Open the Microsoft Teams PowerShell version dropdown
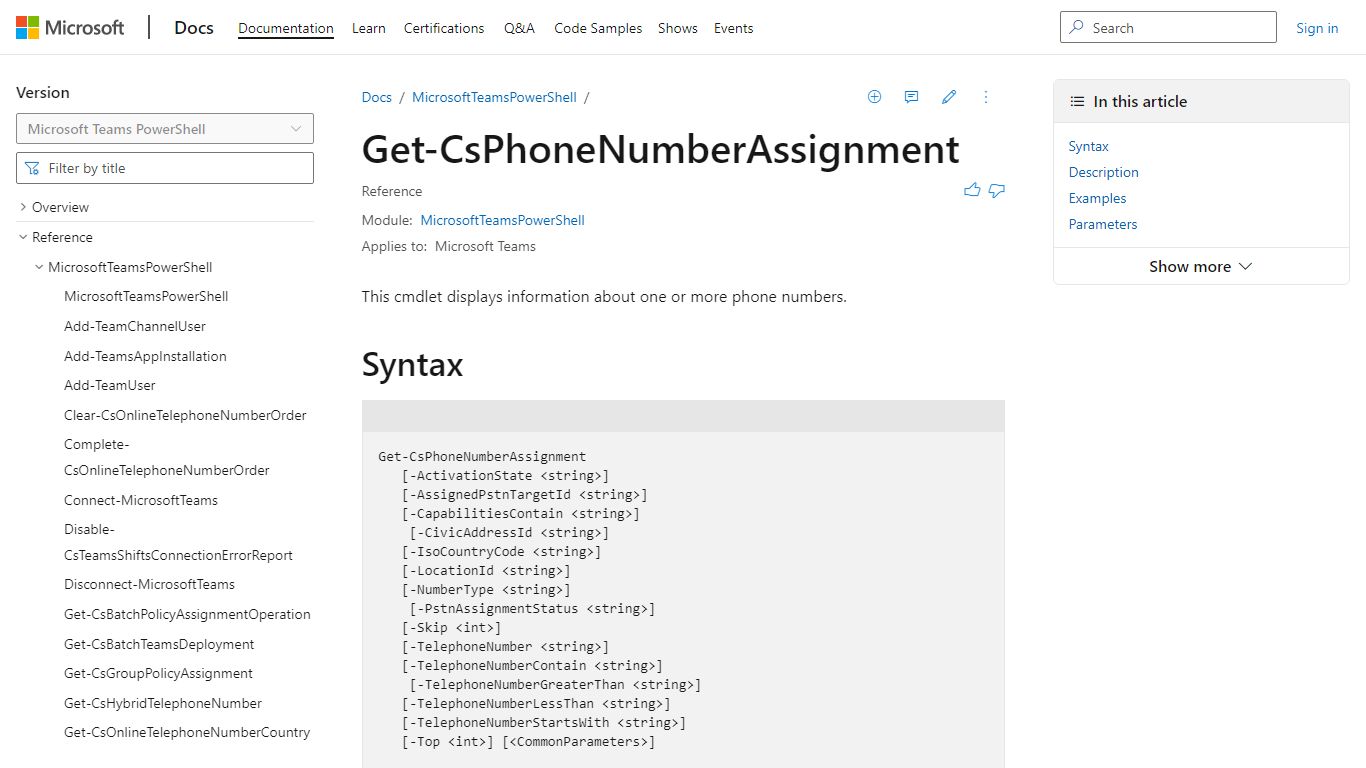This screenshot has width=1366, height=768. [x=165, y=129]
